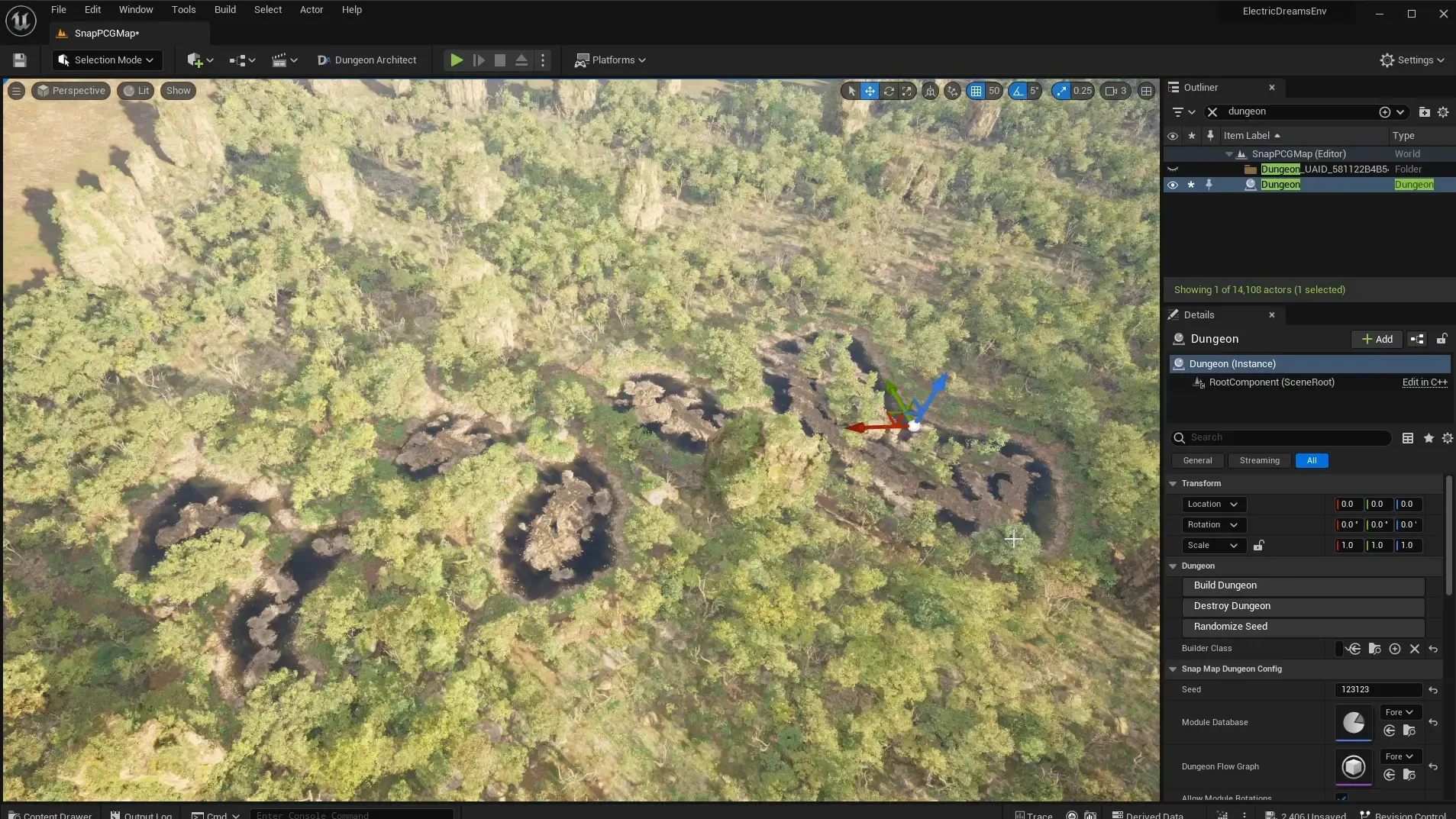Toggle the Scale lock ratio padlock
Viewport: 1456px width, 819px height.
click(1258, 546)
